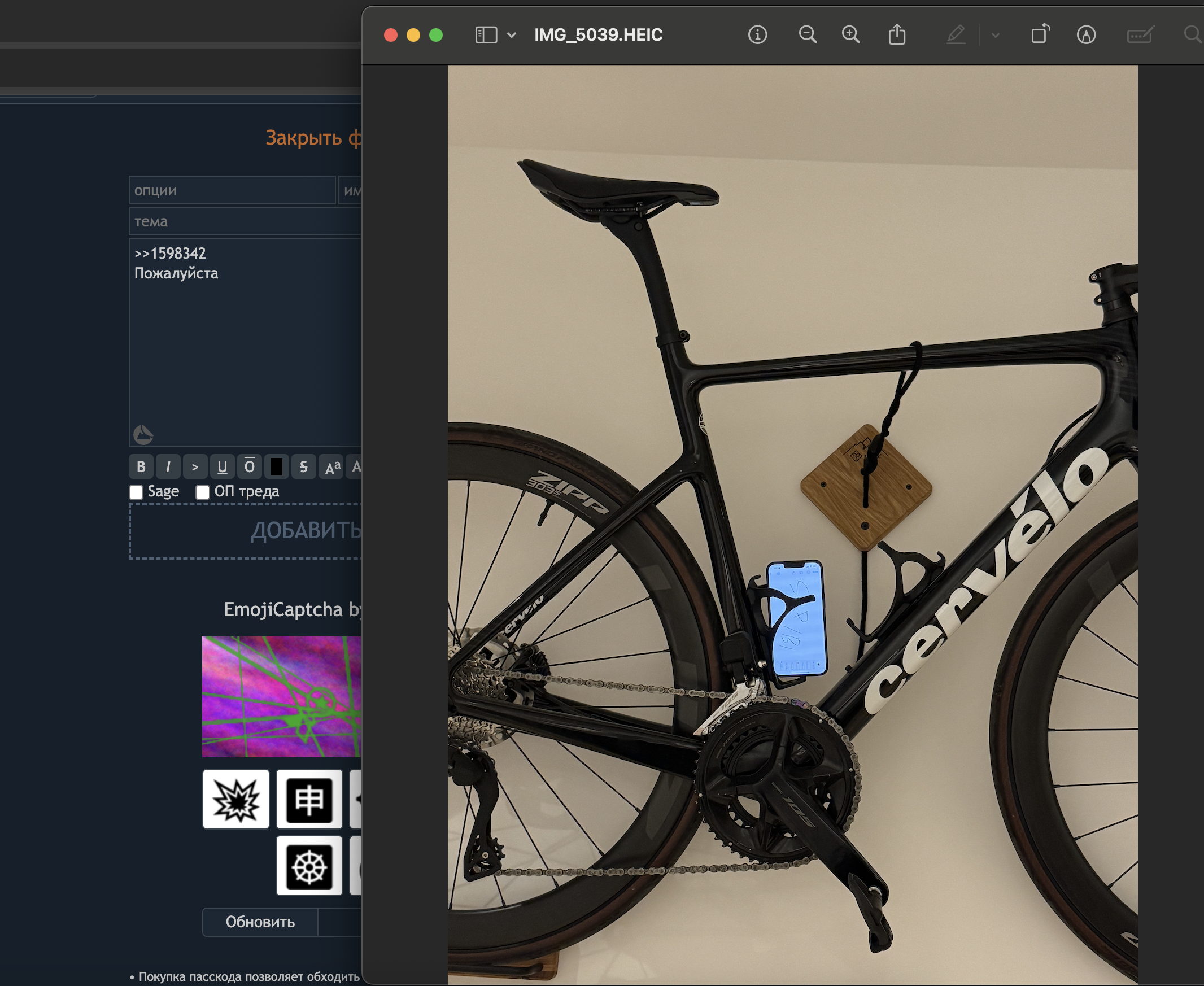This screenshot has width=1204, height=986.
Task: Select the first emoji captcha icon
Action: (x=235, y=799)
